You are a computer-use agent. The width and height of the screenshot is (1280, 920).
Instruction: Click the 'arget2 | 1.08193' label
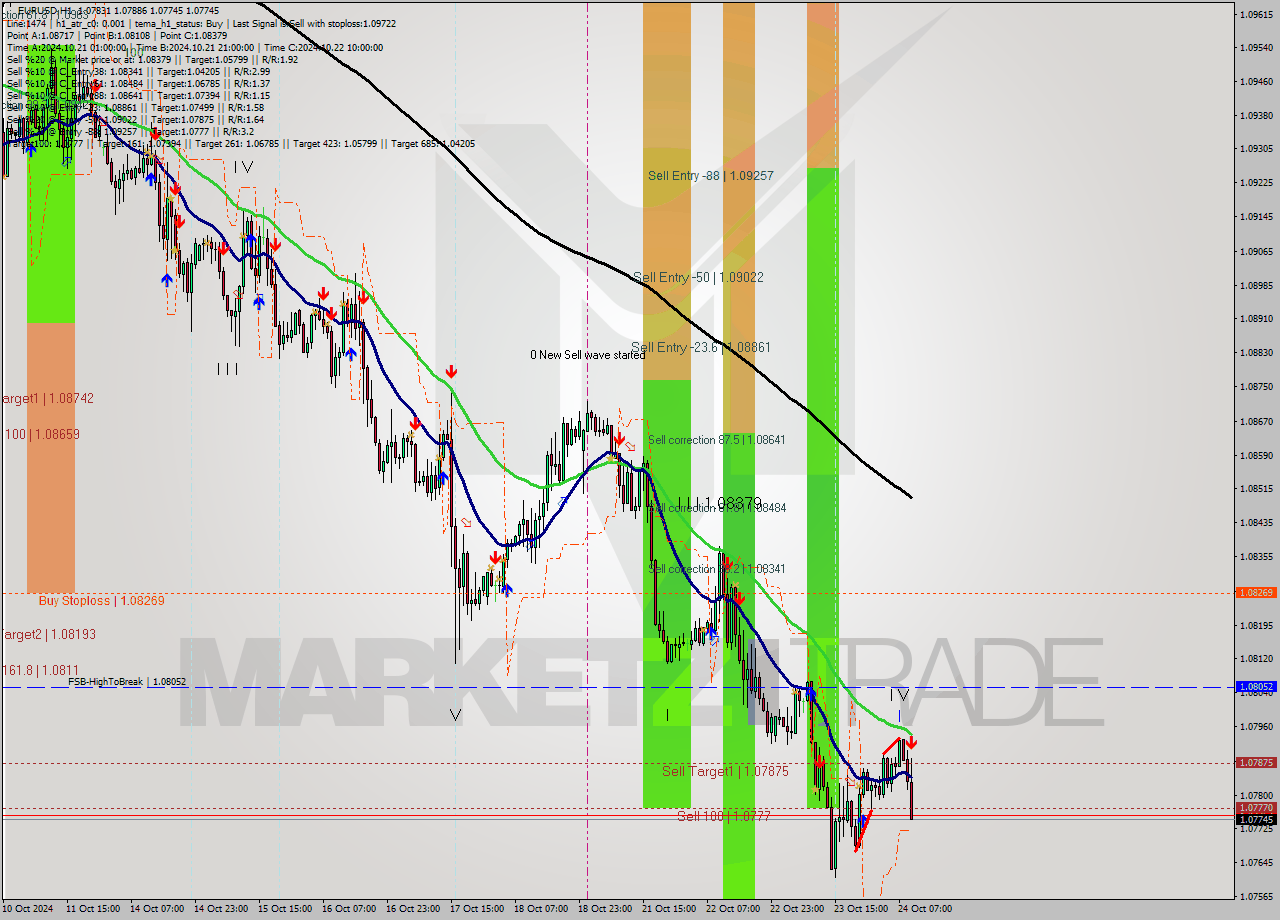click(x=47, y=634)
